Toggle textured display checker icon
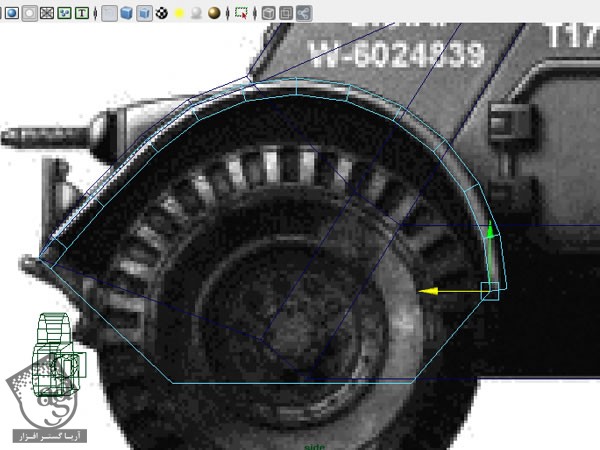The width and height of the screenshot is (600, 450). coord(161,14)
